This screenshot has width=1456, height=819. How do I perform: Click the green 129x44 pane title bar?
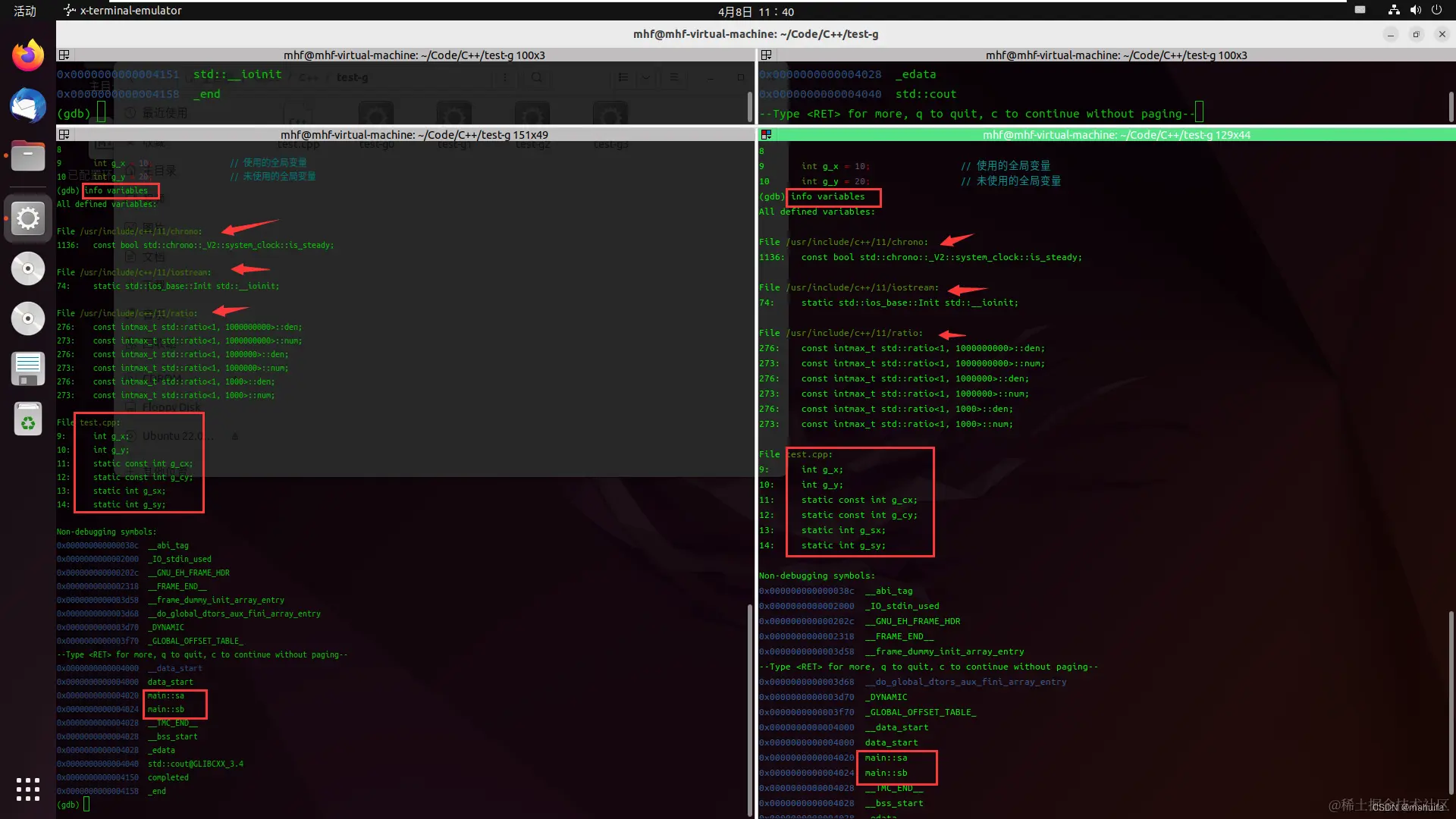click(1116, 135)
